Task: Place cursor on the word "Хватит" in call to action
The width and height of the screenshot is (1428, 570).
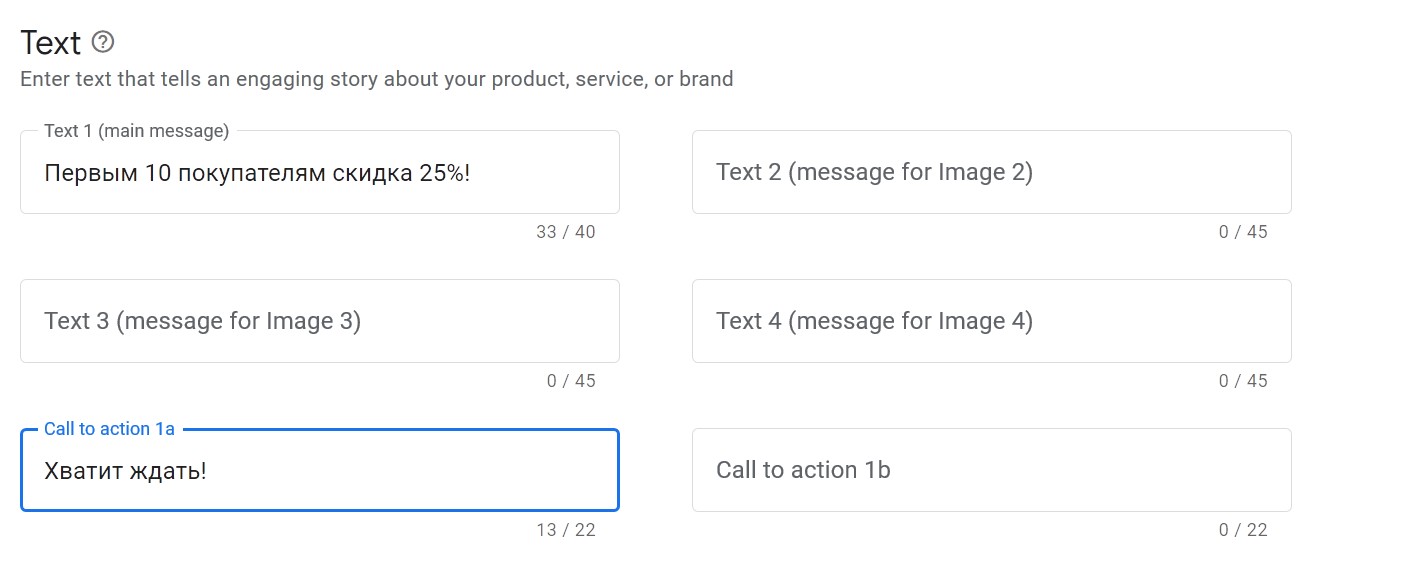Action: point(84,471)
